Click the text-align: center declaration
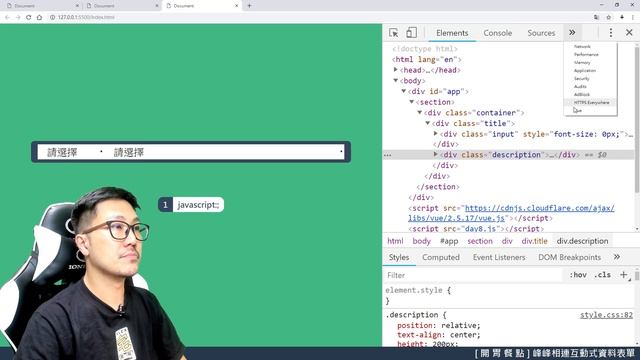Image resolution: width=640 pixels, height=360 pixels. (x=439, y=335)
